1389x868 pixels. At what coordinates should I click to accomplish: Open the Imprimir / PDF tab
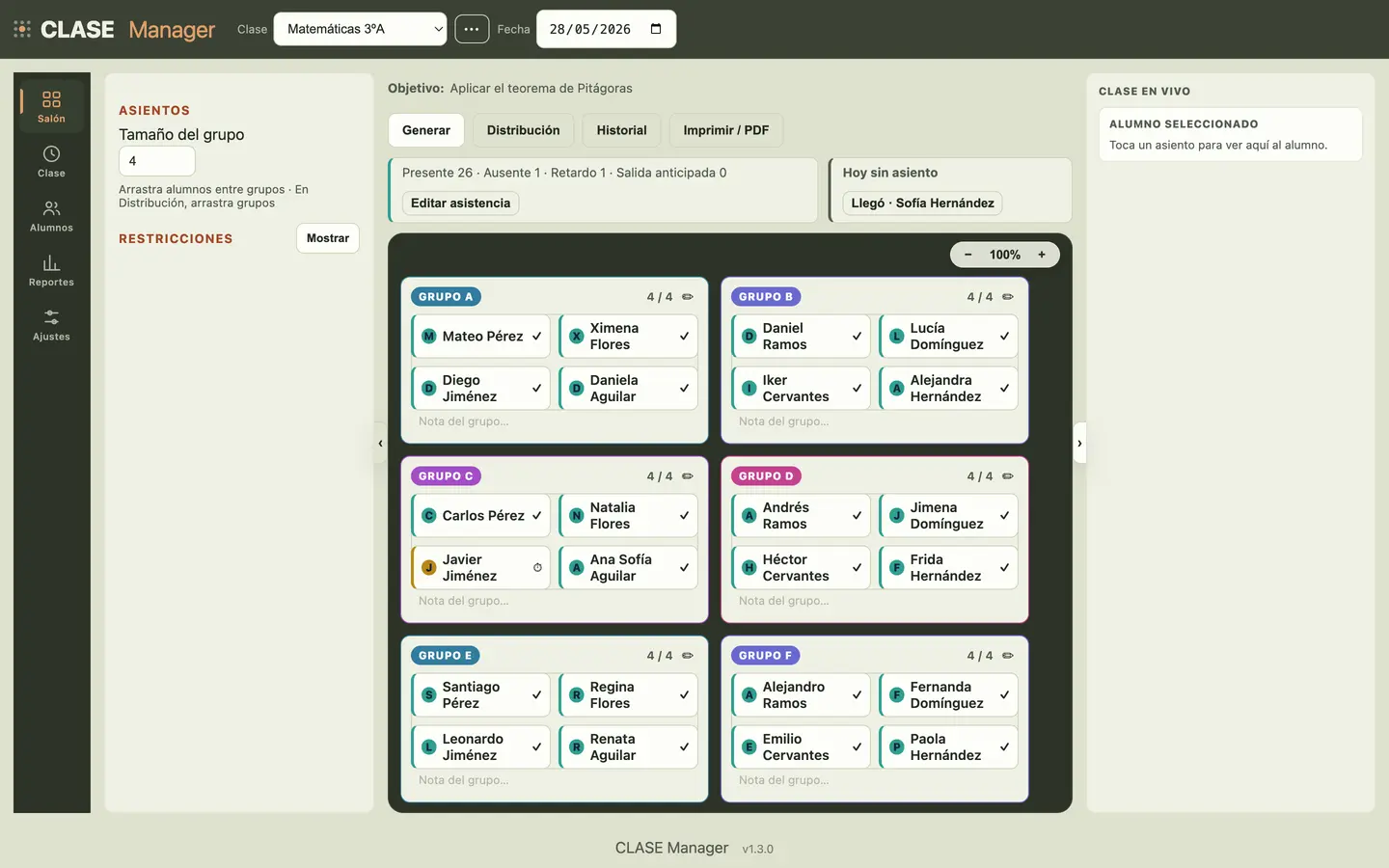click(726, 130)
